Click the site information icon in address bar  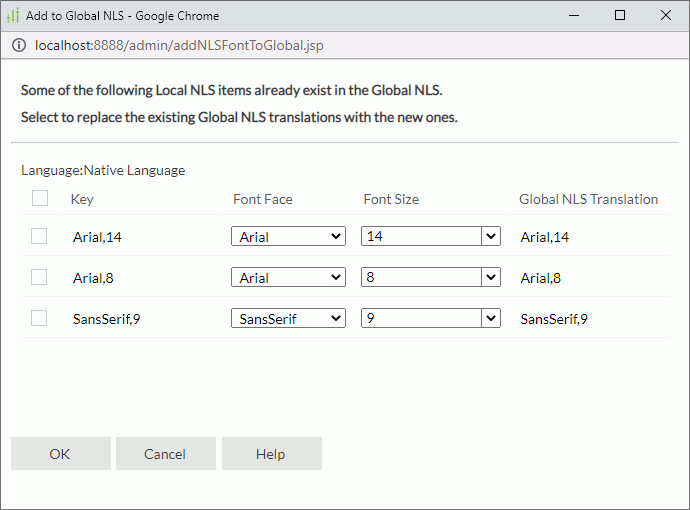point(16,45)
